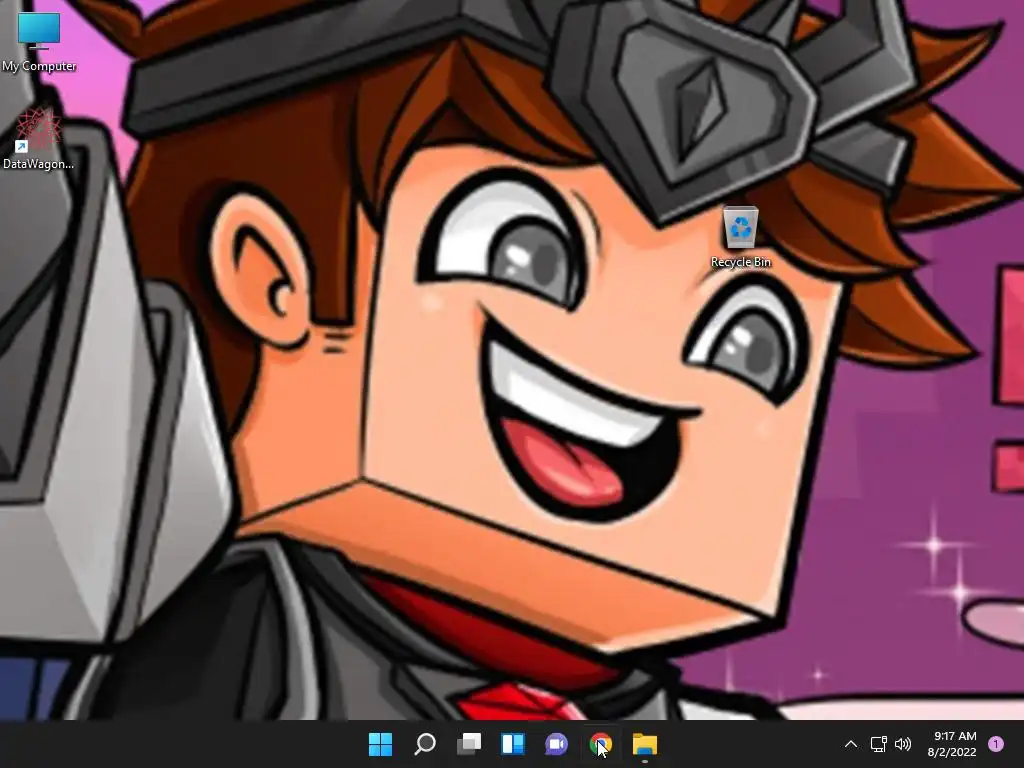Open File Explorer from taskbar

point(645,744)
